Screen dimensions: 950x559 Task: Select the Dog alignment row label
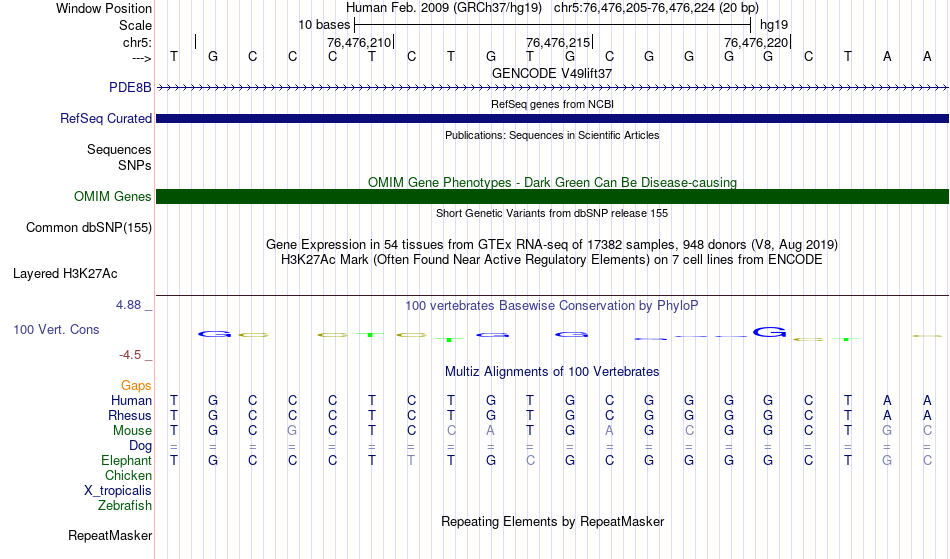pyautogui.click(x=141, y=446)
